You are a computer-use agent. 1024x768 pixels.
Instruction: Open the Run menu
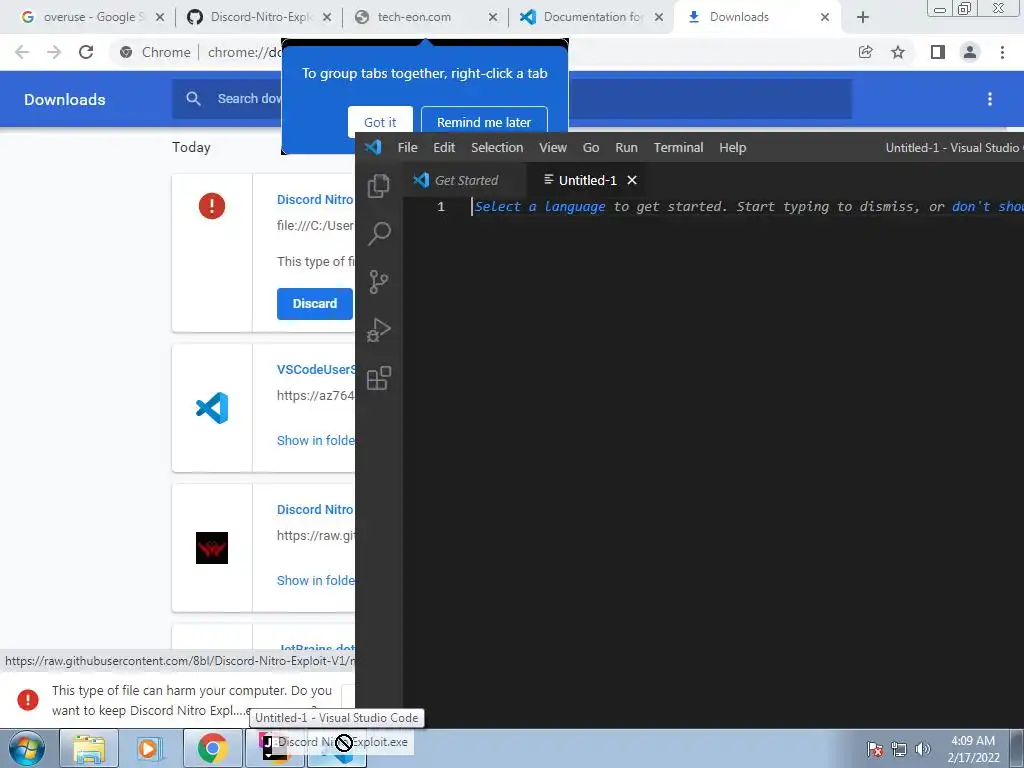[626, 148]
